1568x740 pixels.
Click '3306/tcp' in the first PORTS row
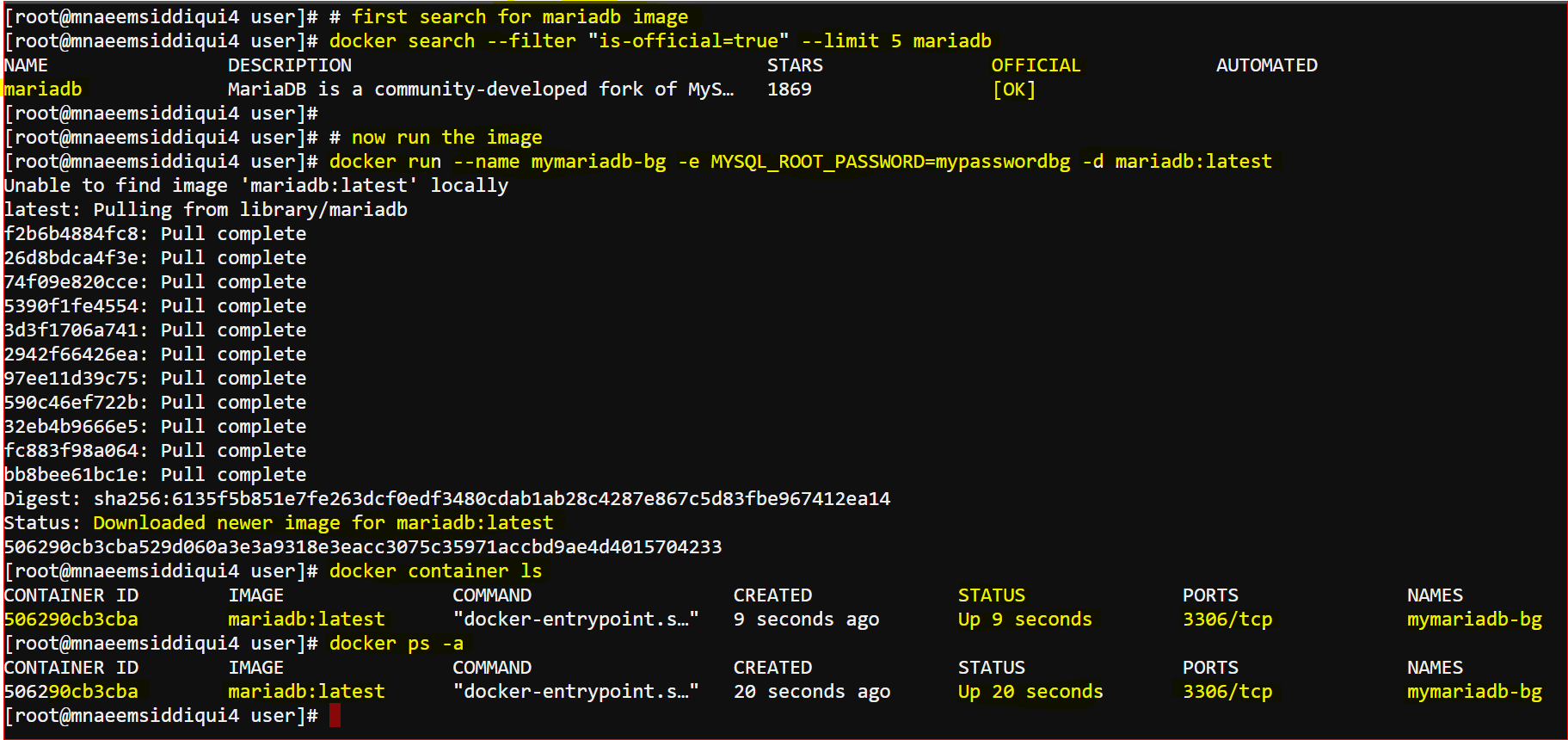pos(1227,620)
